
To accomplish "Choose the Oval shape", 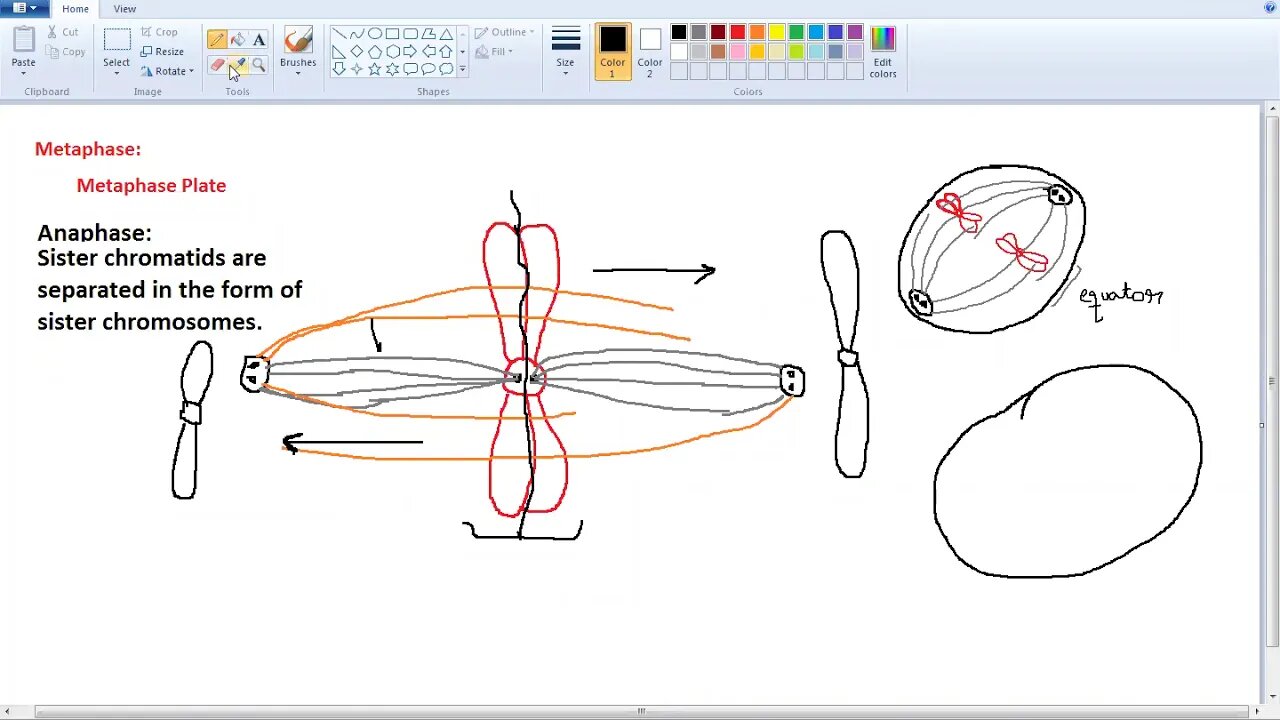I will [375, 34].
